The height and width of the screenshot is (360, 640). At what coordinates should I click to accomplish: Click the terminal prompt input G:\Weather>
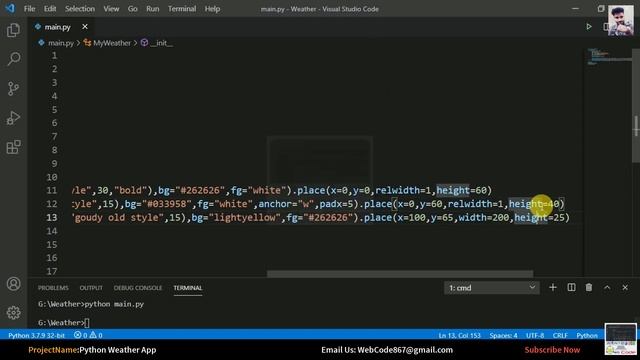click(x=64, y=322)
